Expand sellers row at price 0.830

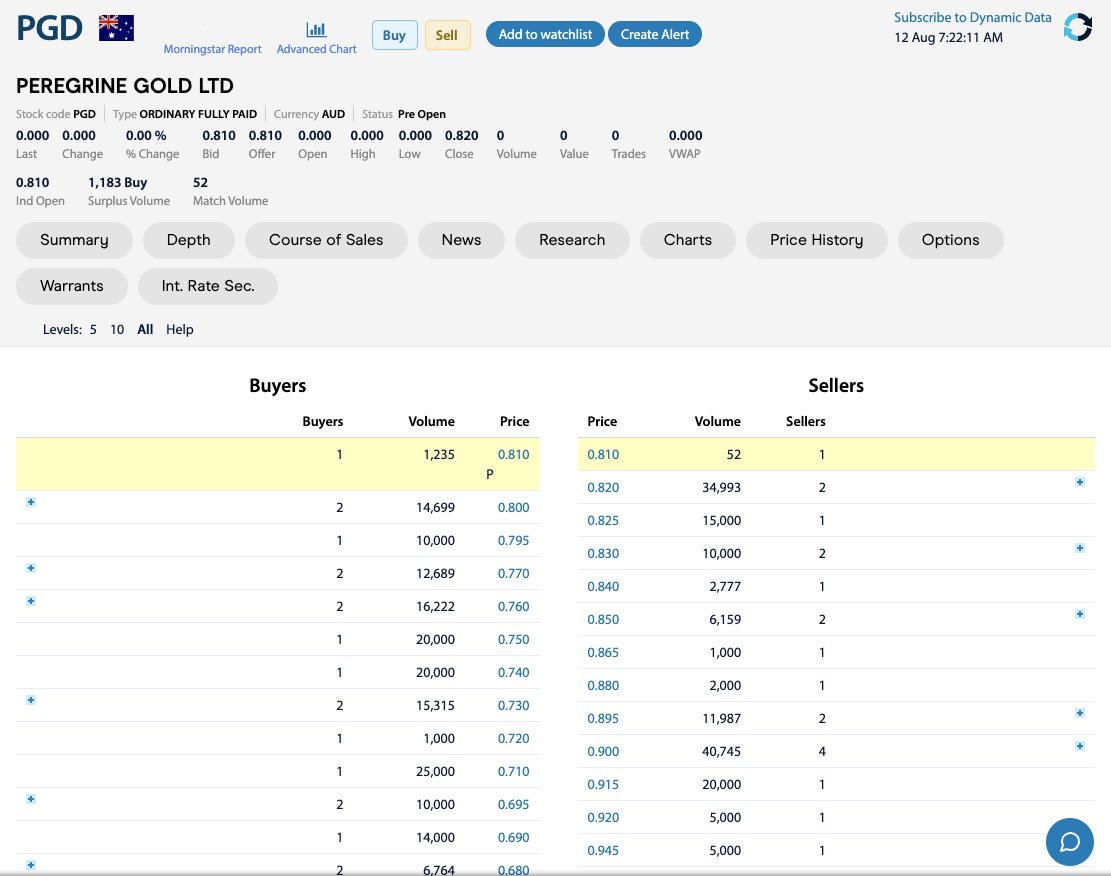(1080, 548)
